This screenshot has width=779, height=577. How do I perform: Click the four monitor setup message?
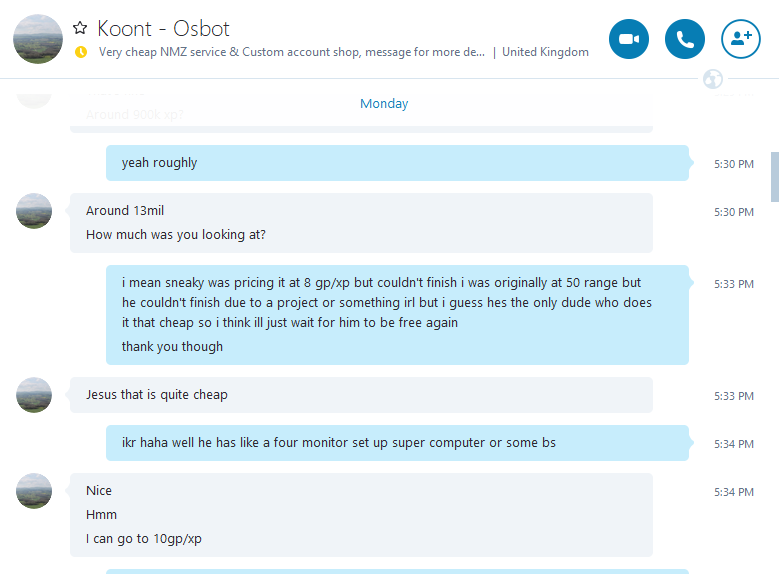338,443
